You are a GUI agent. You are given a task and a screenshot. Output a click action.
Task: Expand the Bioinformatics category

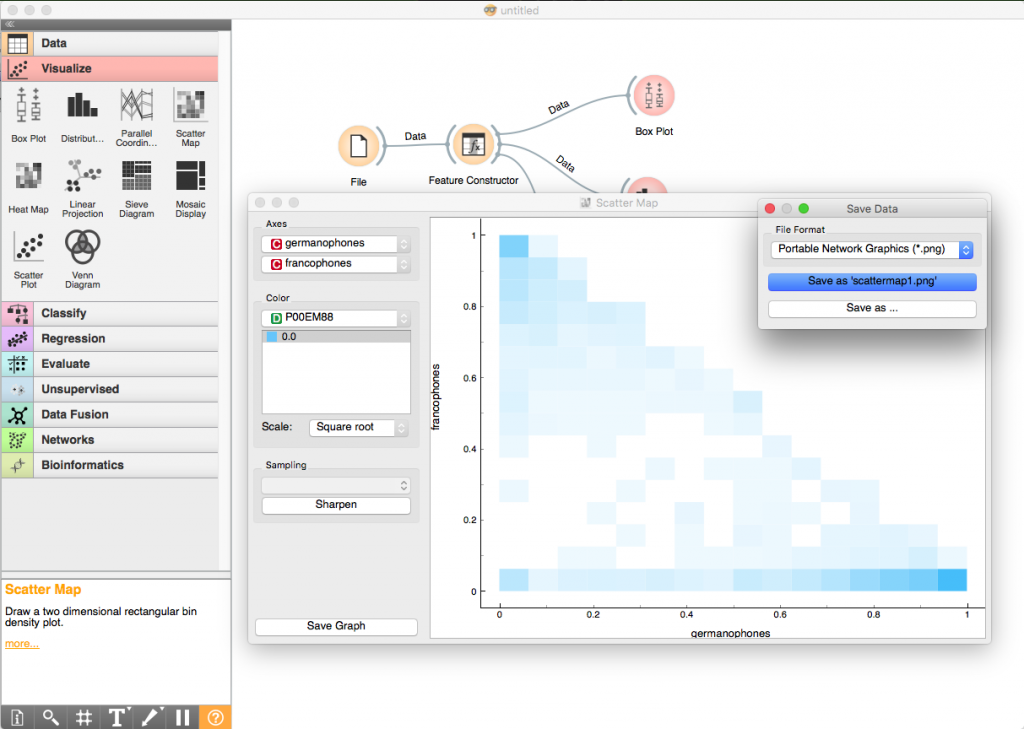point(110,465)
